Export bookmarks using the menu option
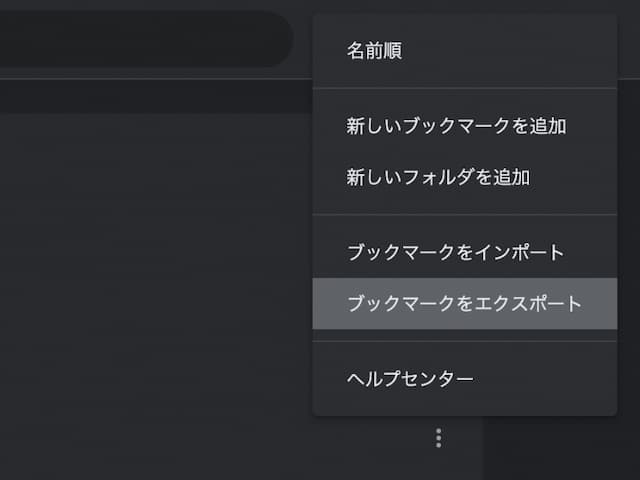Viewport: 640px width, 480px height. pos(464,304)
